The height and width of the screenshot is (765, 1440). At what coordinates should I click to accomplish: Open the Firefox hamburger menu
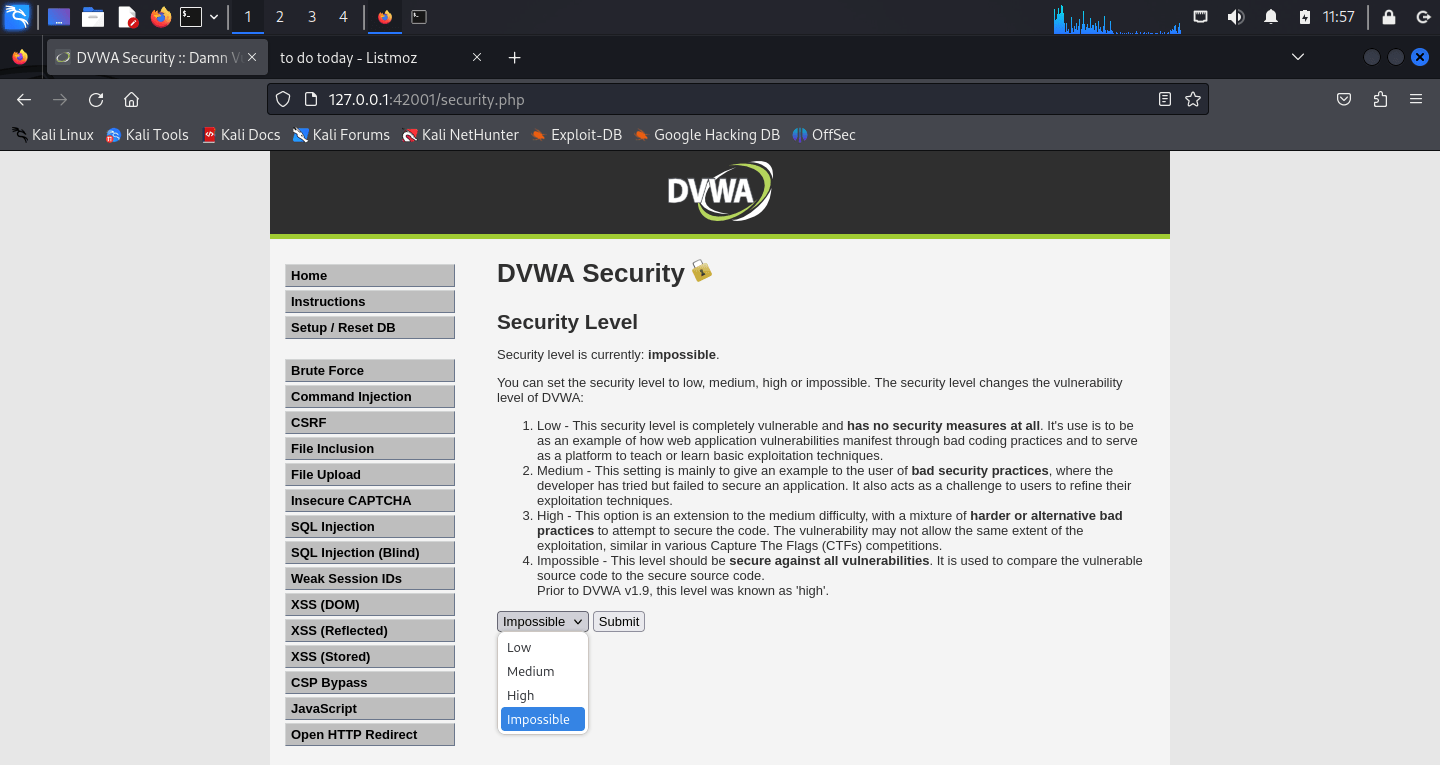(1416, 99)
